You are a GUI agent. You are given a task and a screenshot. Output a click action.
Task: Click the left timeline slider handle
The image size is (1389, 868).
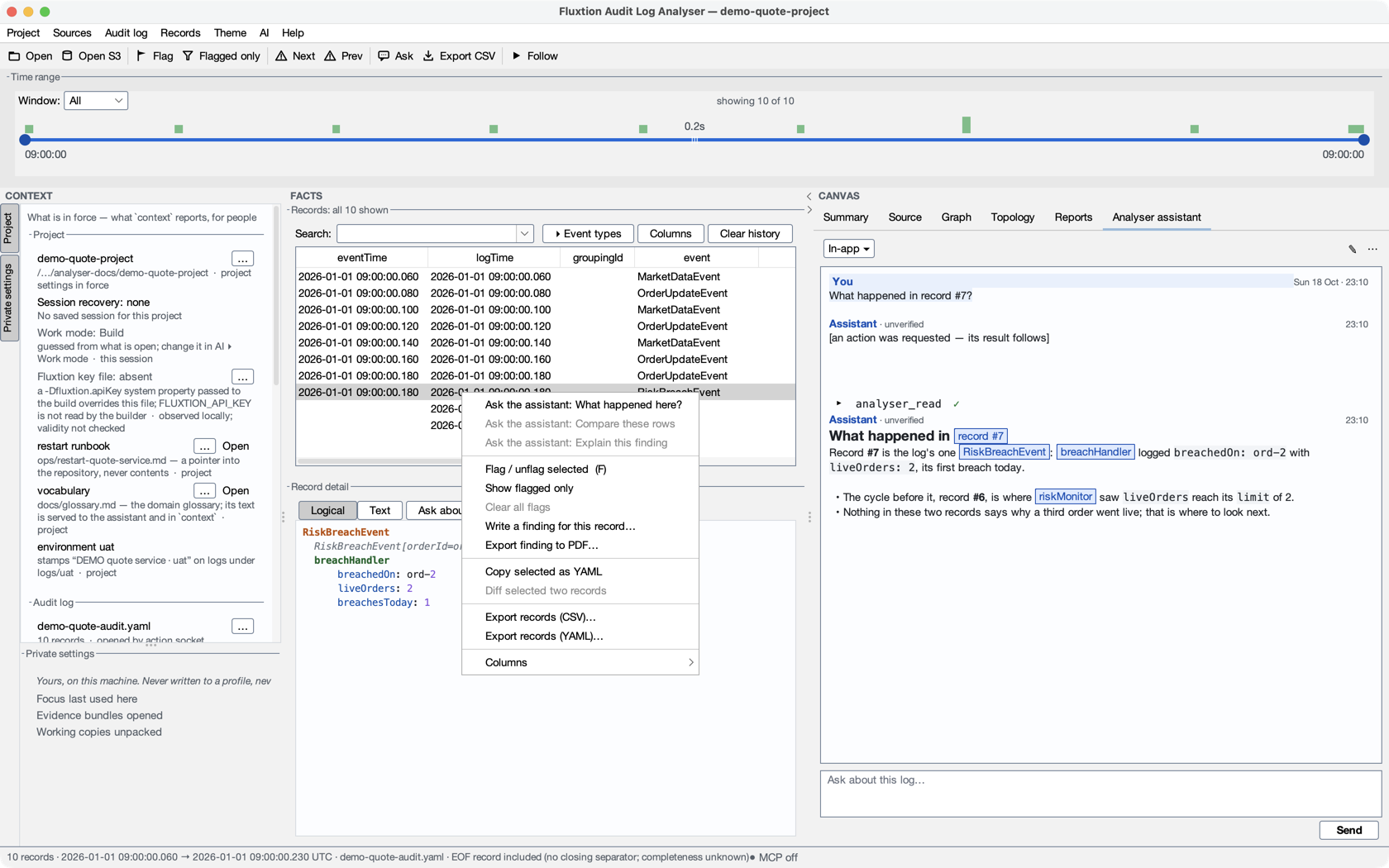pyautogui.click(x=25, y=141)
